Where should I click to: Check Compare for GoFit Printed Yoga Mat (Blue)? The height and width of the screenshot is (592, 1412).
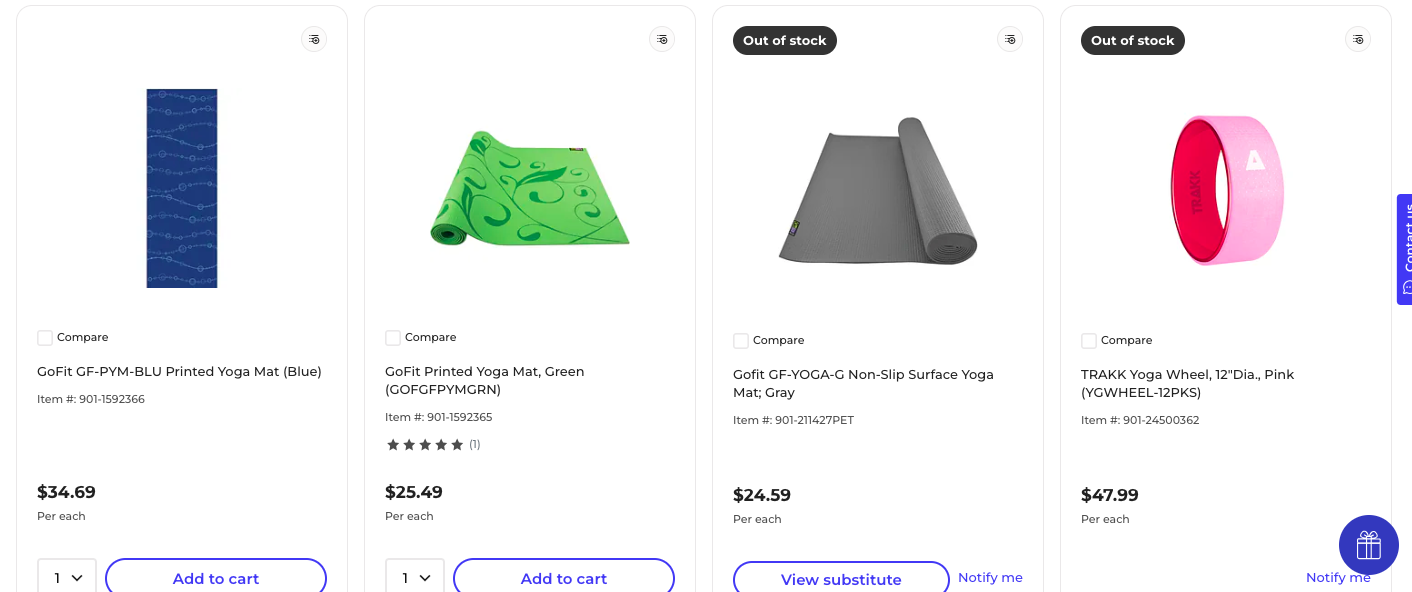(x=45, y=338)
